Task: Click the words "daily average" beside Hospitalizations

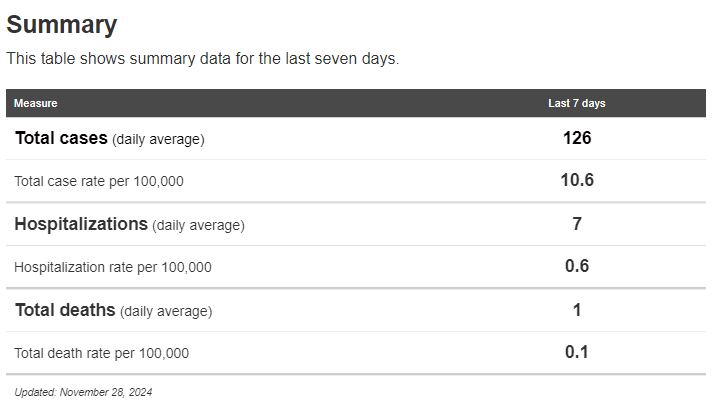Action: tap(198, 226)
